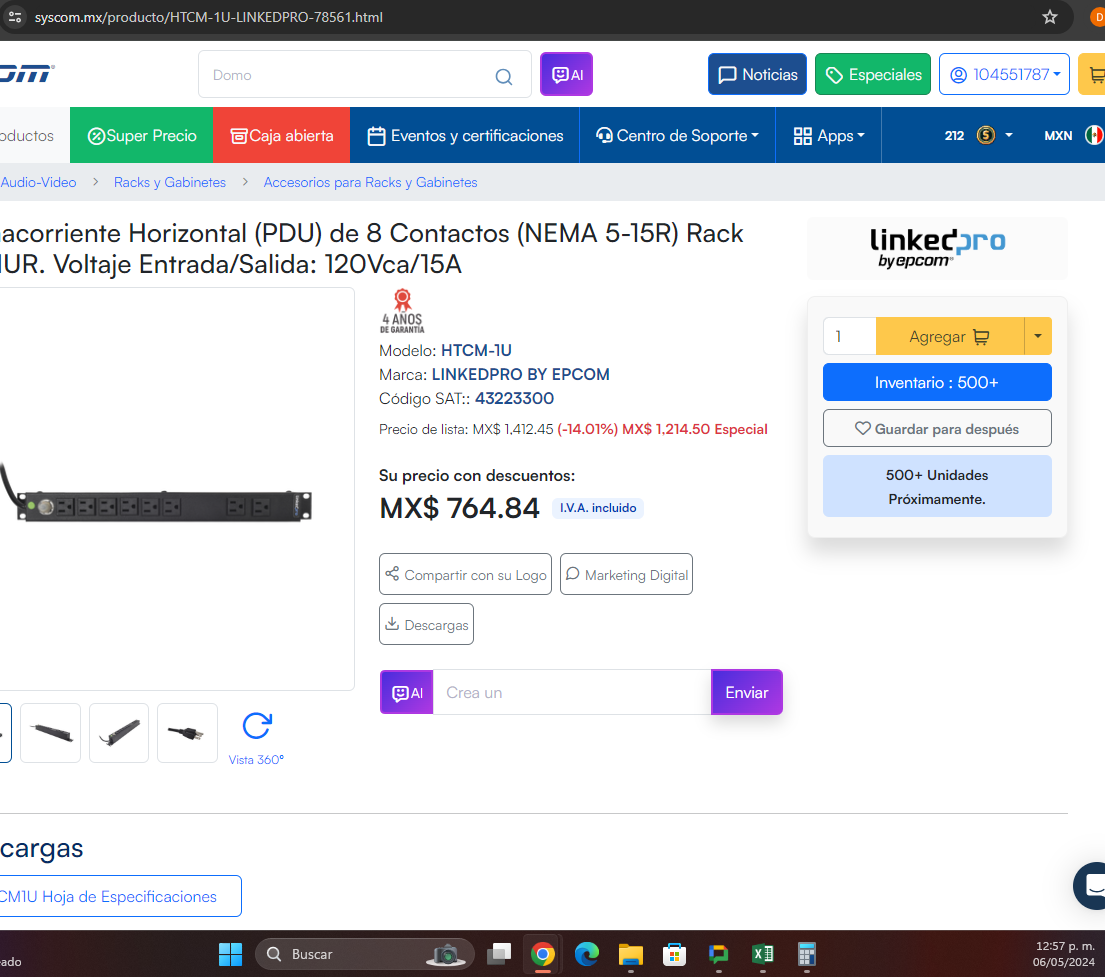The width and height of the screenshot is (1105, 977).
Task: Open the MXN currency selector
Action: (x=1058, y=135)
